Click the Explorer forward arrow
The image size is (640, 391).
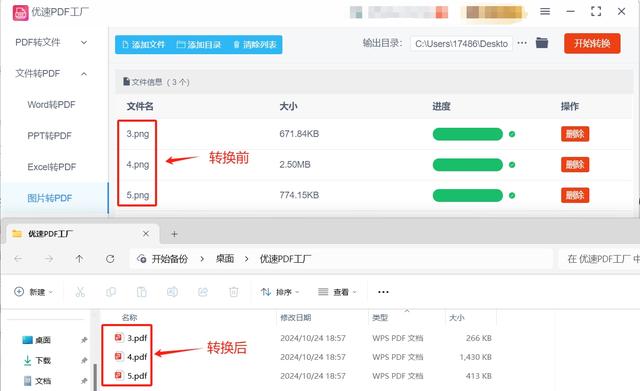pos(49,259)
